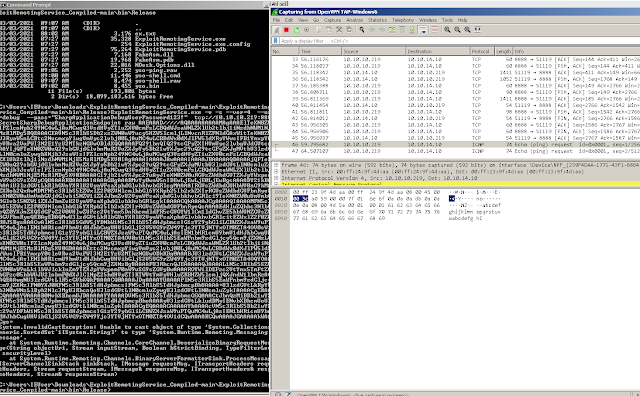Select packet 33 at time 56.116176
Screen dimensions: 640x396
click(456, 59)
